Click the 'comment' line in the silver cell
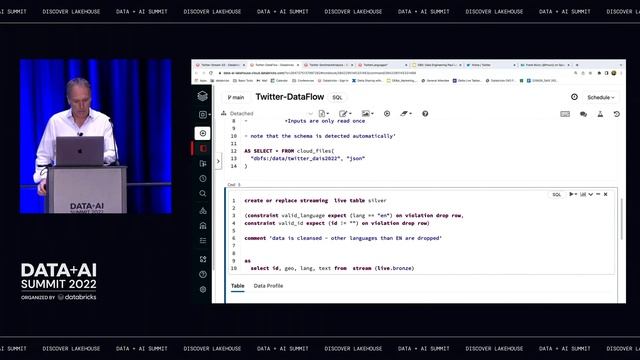 (x=343, y=238)
